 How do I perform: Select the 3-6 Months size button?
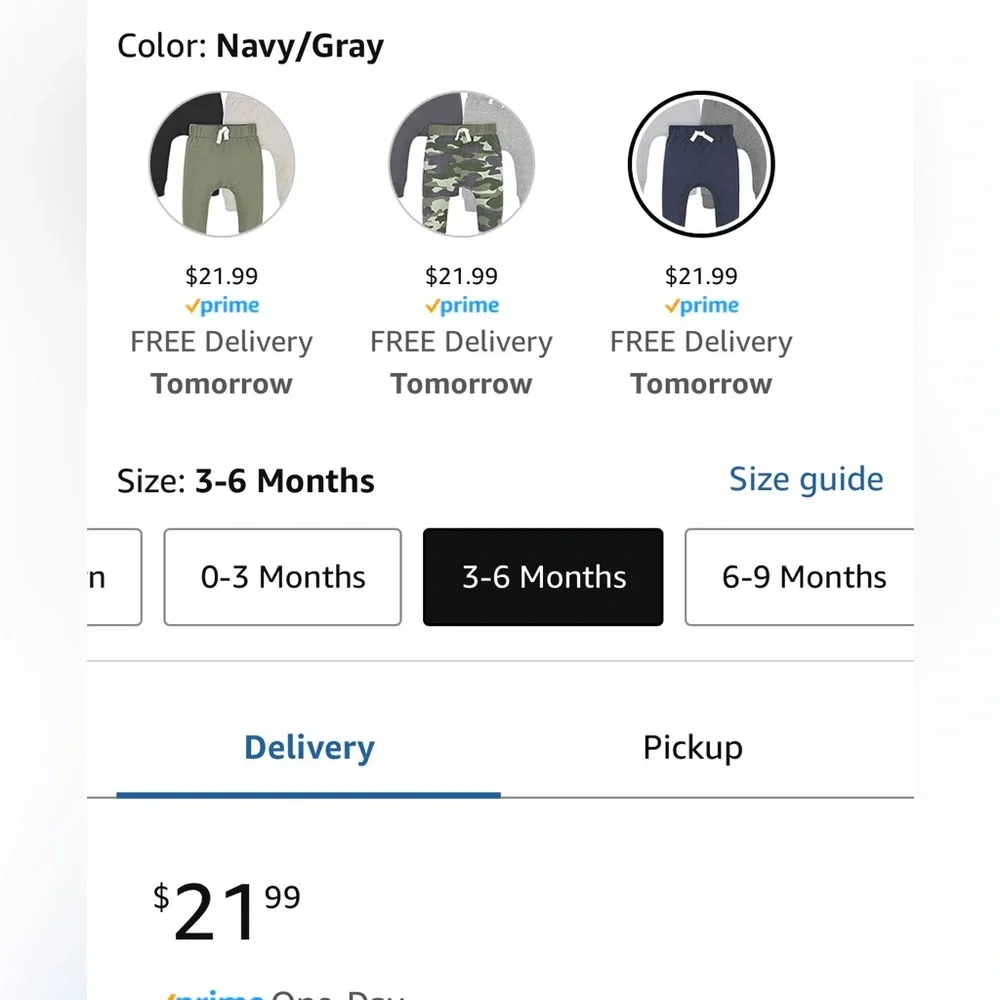point(543,577)
